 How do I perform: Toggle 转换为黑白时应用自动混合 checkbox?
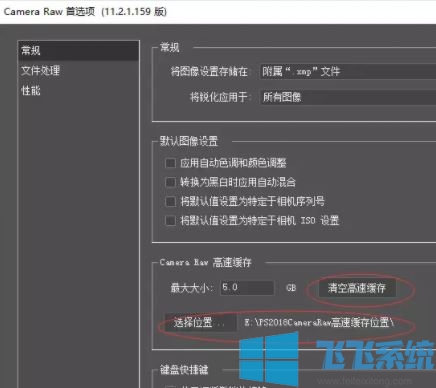[170, 182]
